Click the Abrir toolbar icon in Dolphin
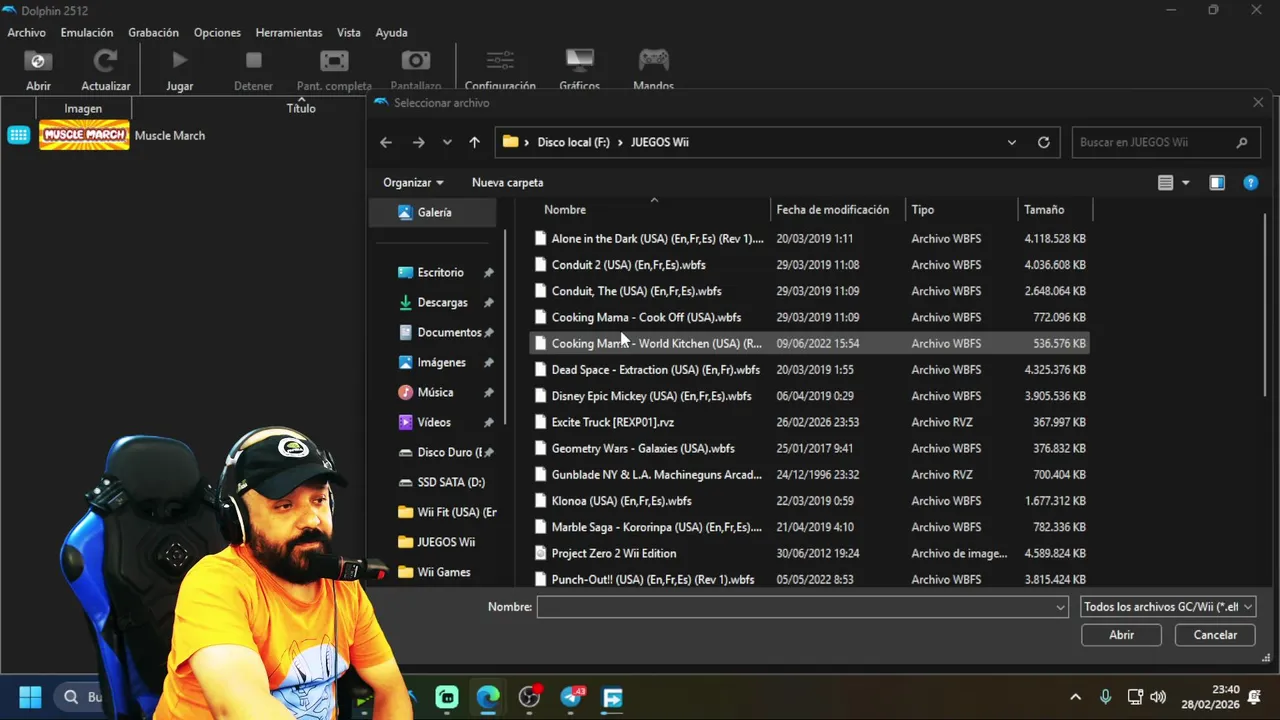1280x720 pixels. coord(38,61)
